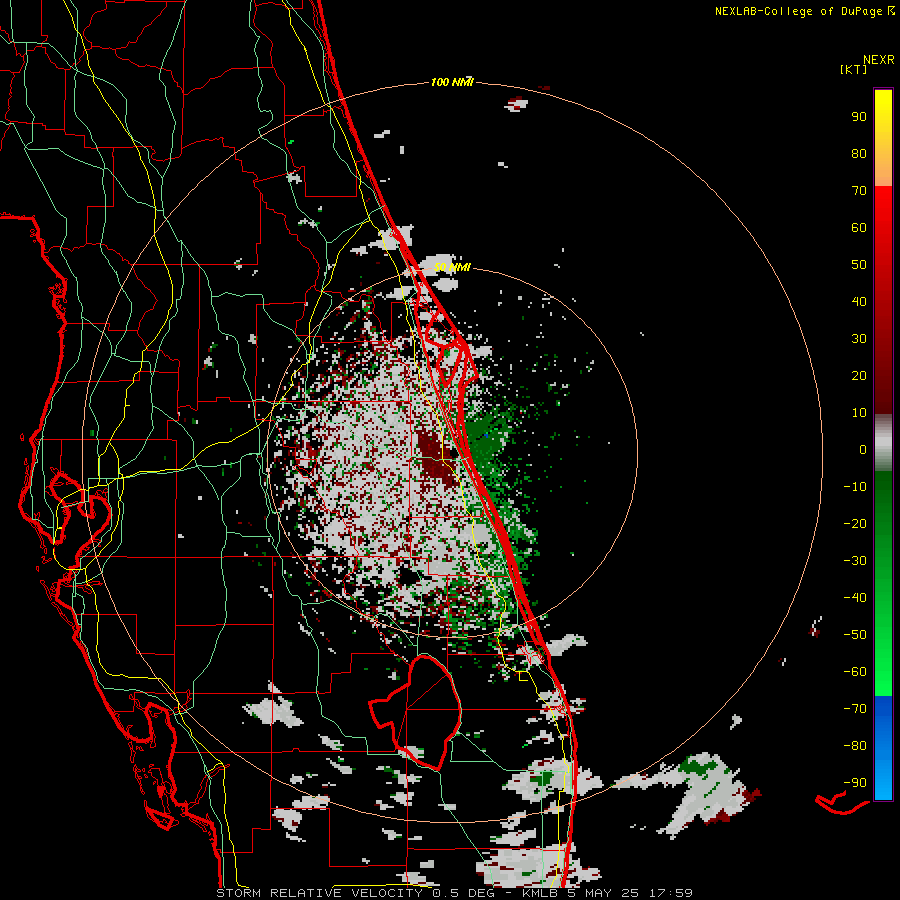Click the NEXR label above color scale
The width and height of the screenshot is (900, 900).
coord(879,60)
